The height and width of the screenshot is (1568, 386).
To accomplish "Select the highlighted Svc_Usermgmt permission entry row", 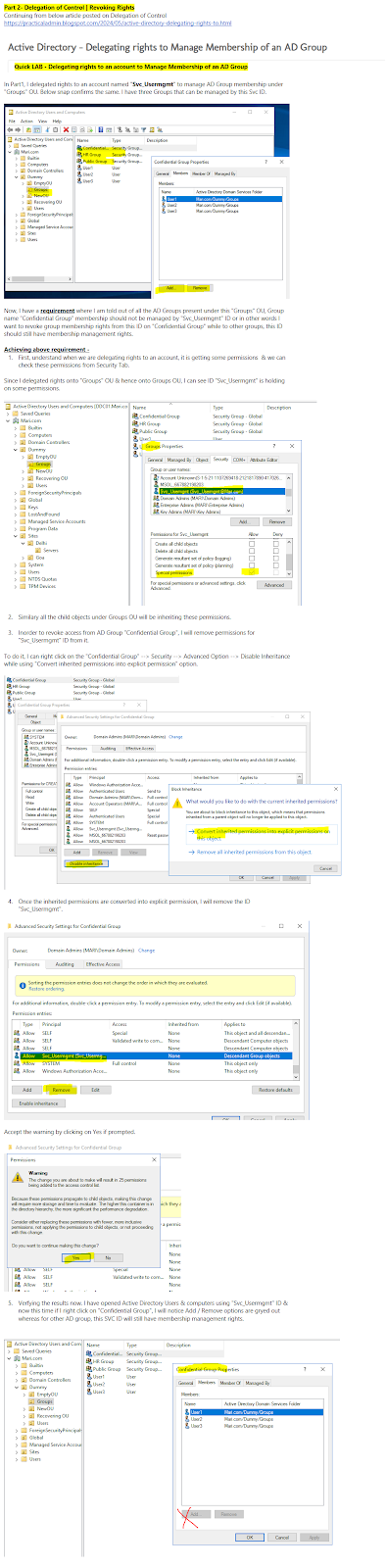I will click(152, 1055).
